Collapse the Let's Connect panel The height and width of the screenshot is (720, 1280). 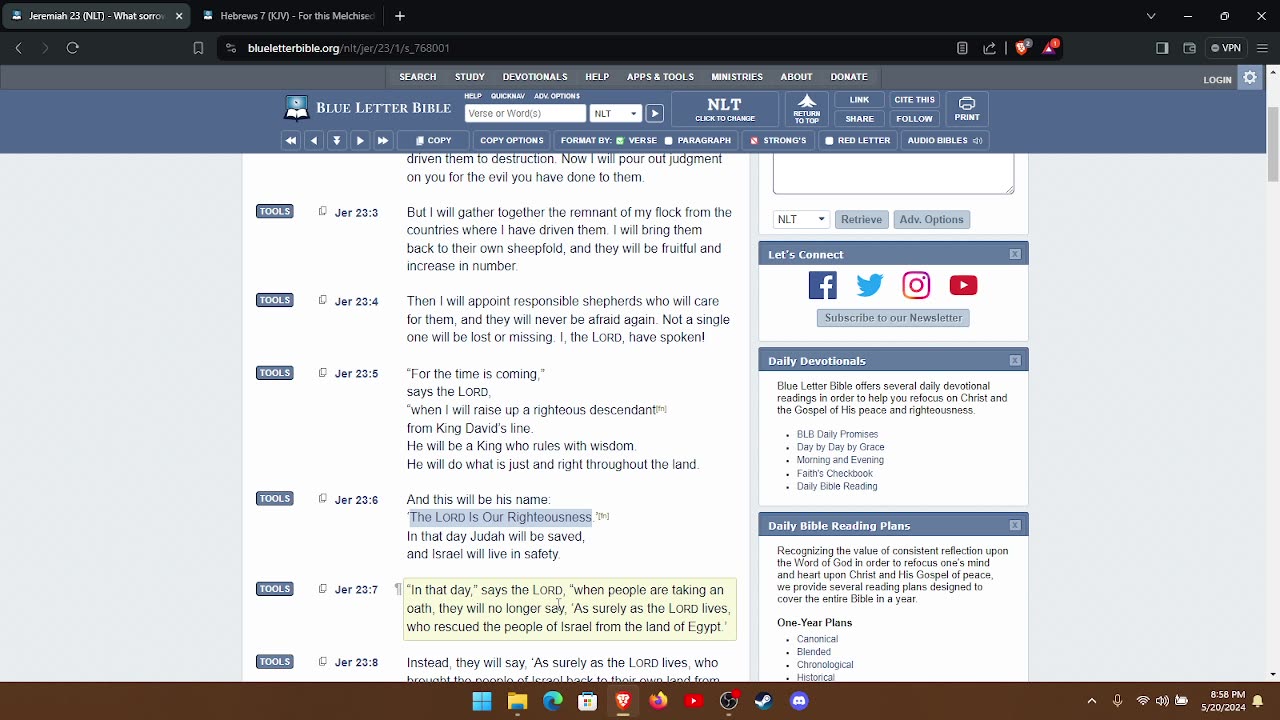click(x=1015, y=255)
